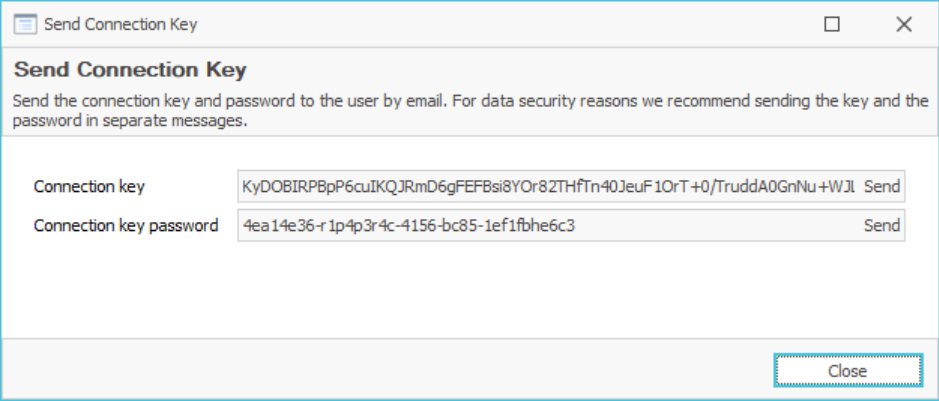The image size is (939, 401).
Task: Send the connection key password by email
Action: (x=882, y=226)
